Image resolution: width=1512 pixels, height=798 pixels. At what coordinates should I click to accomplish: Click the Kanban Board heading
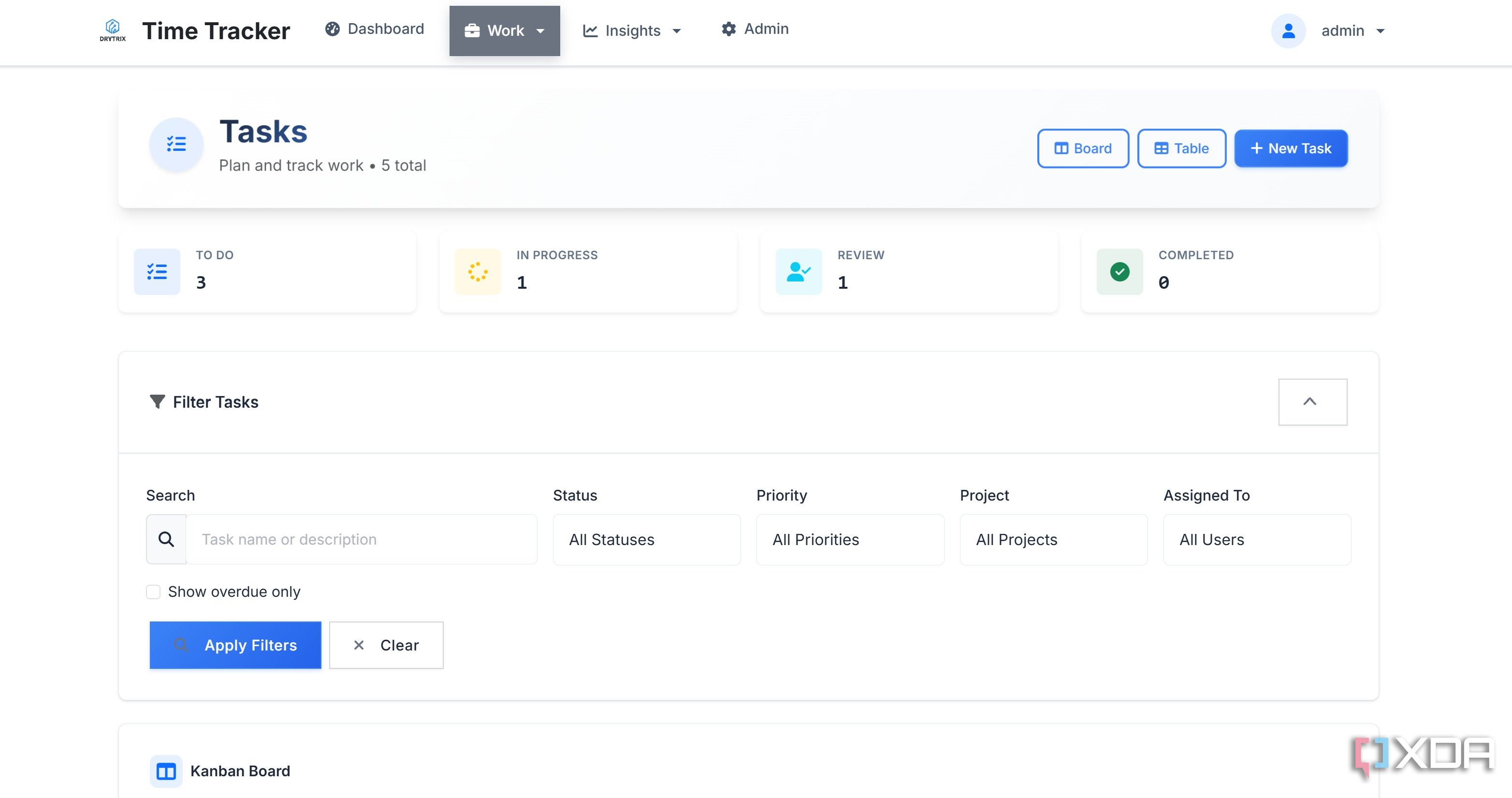point(240,771)
